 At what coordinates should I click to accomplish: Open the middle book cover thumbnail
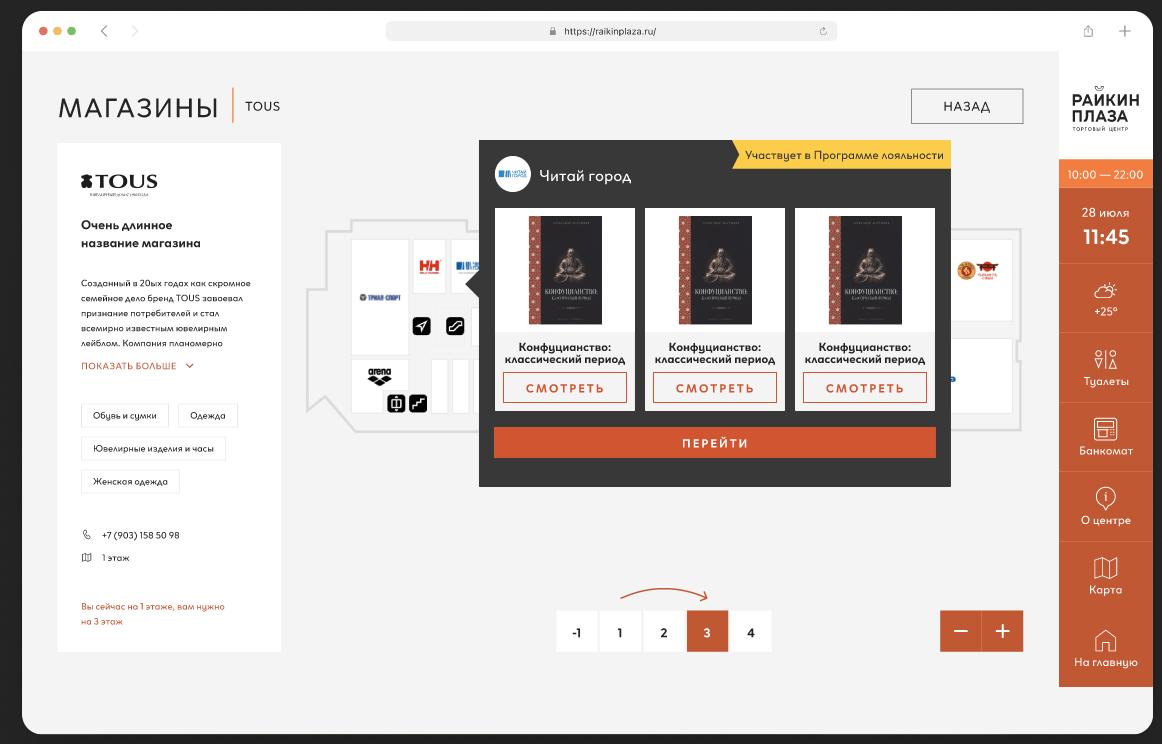tap(715, 270)
